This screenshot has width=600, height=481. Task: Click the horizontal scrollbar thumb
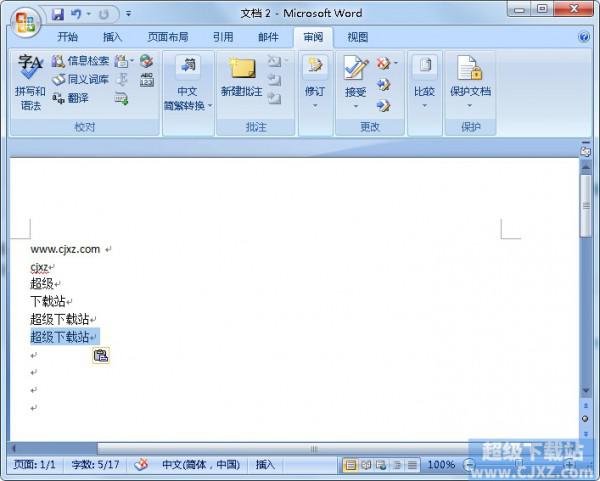click(313, 448)
